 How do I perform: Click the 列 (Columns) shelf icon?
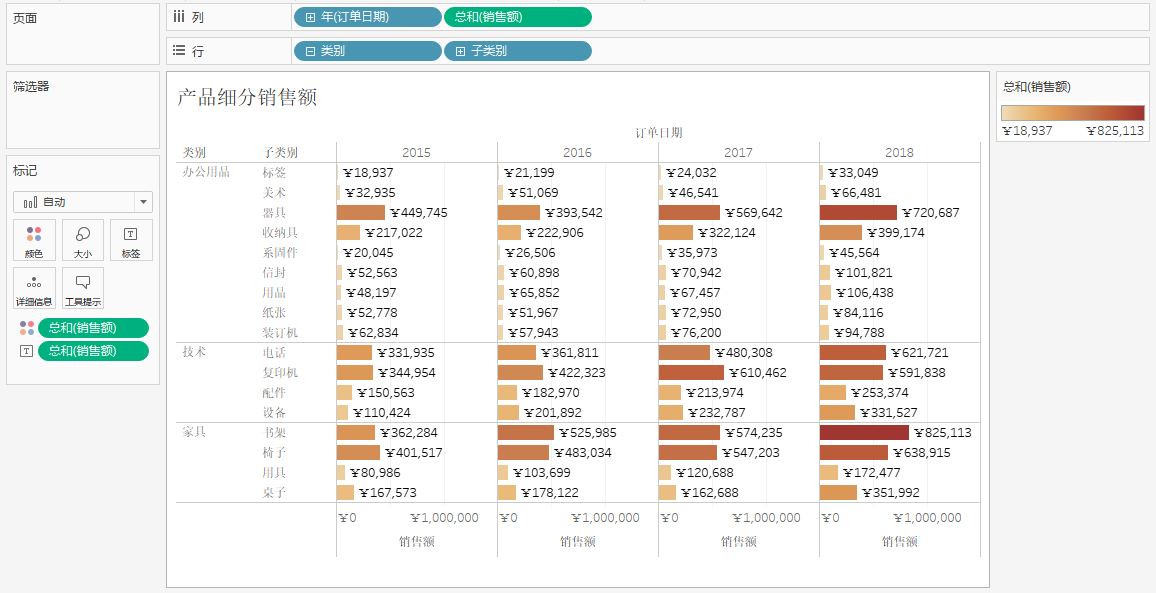pos(179,17)
